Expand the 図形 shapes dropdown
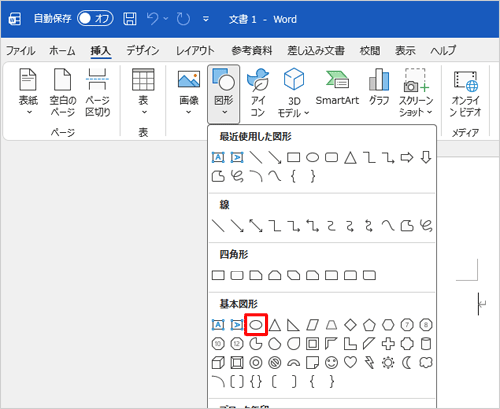 [x=224, y=94]
